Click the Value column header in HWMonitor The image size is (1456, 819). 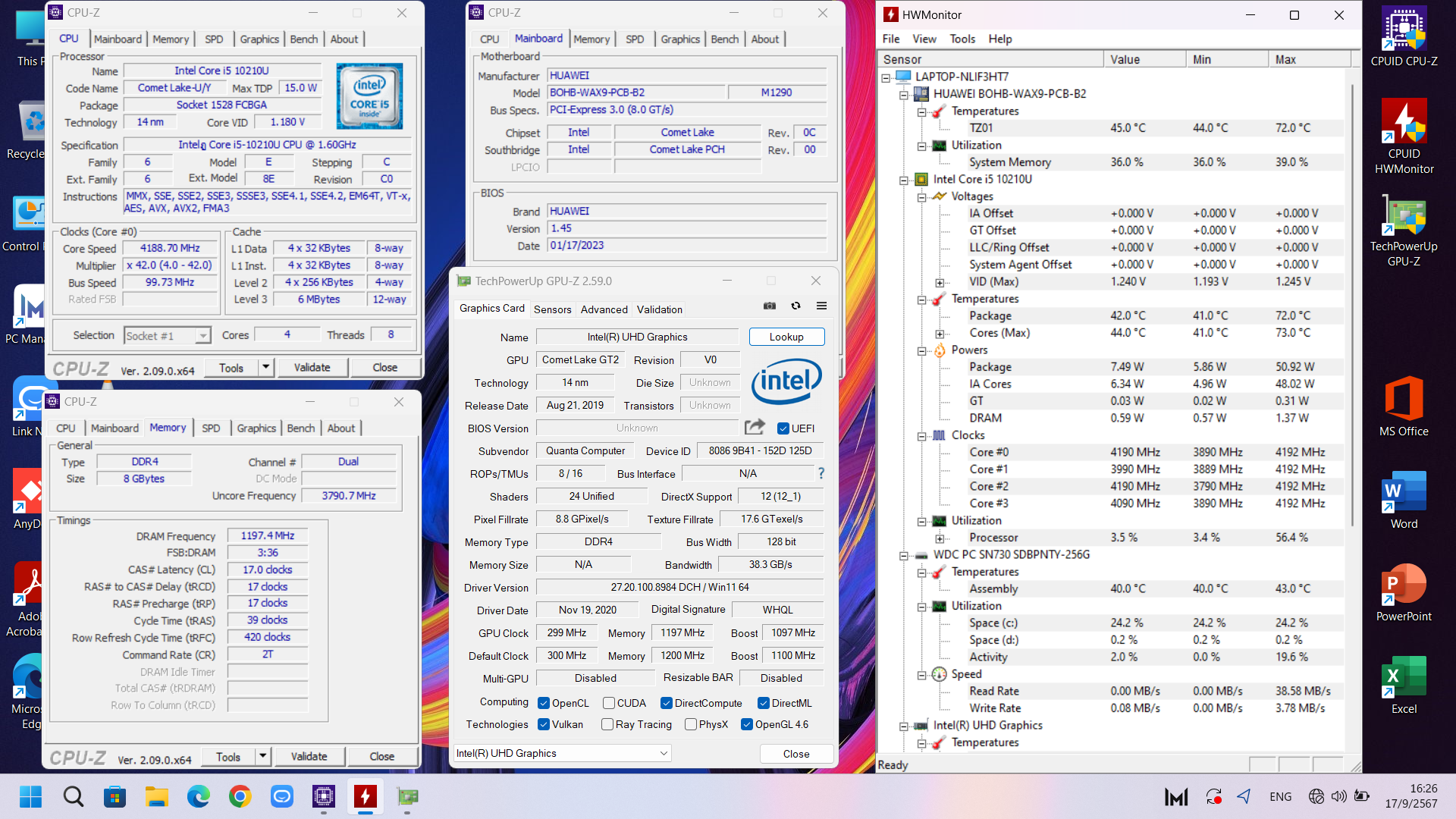point(1144,59)
